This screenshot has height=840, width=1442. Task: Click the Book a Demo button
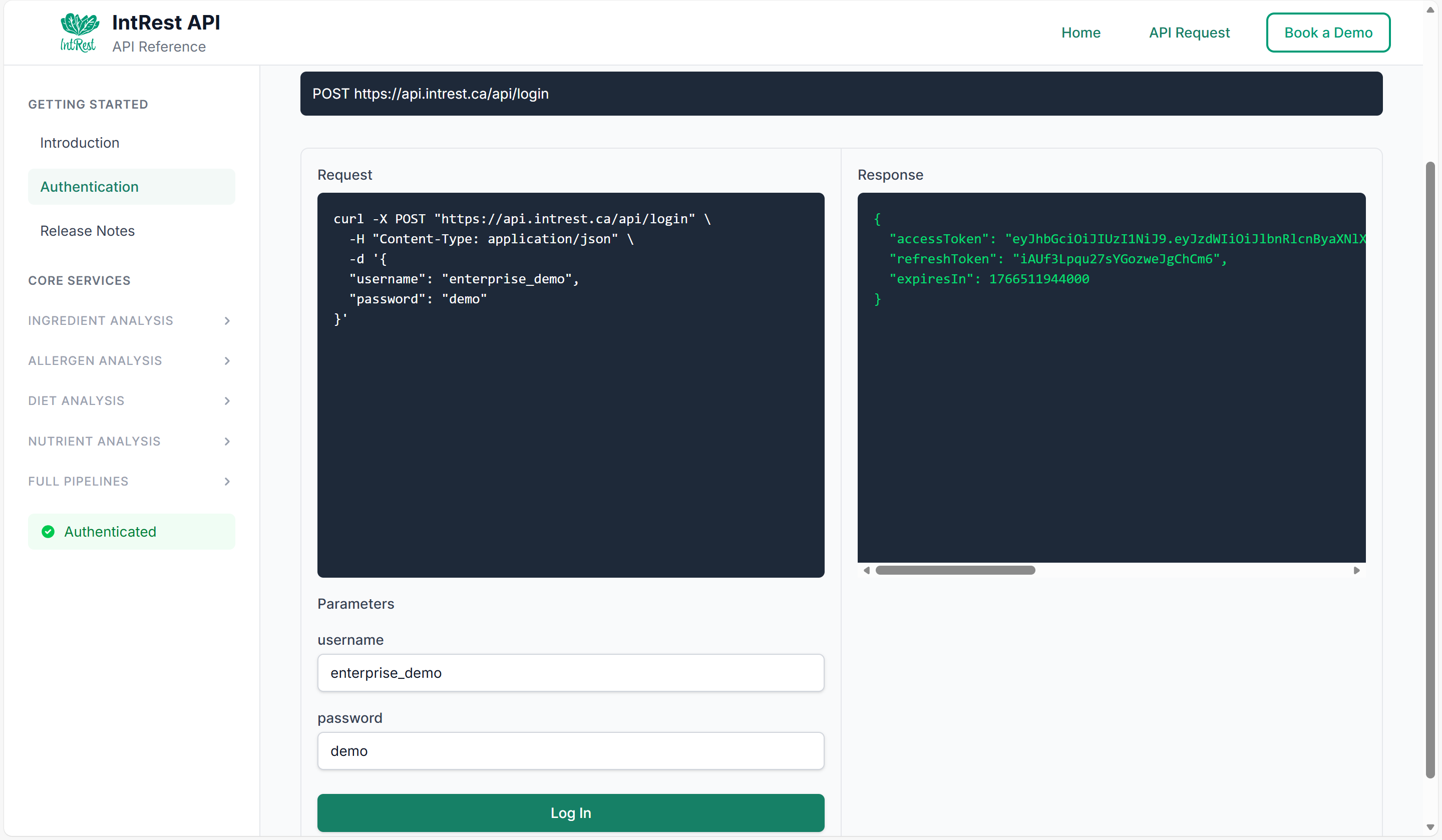[x=1328, y=32]
